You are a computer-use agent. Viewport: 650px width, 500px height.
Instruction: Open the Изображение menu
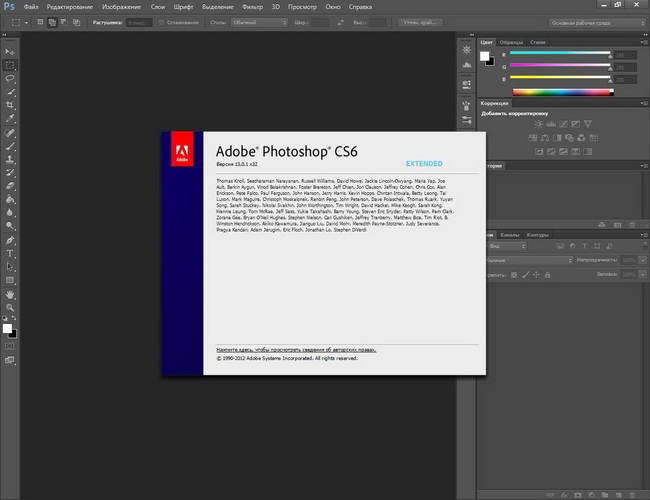coord(121,7)
